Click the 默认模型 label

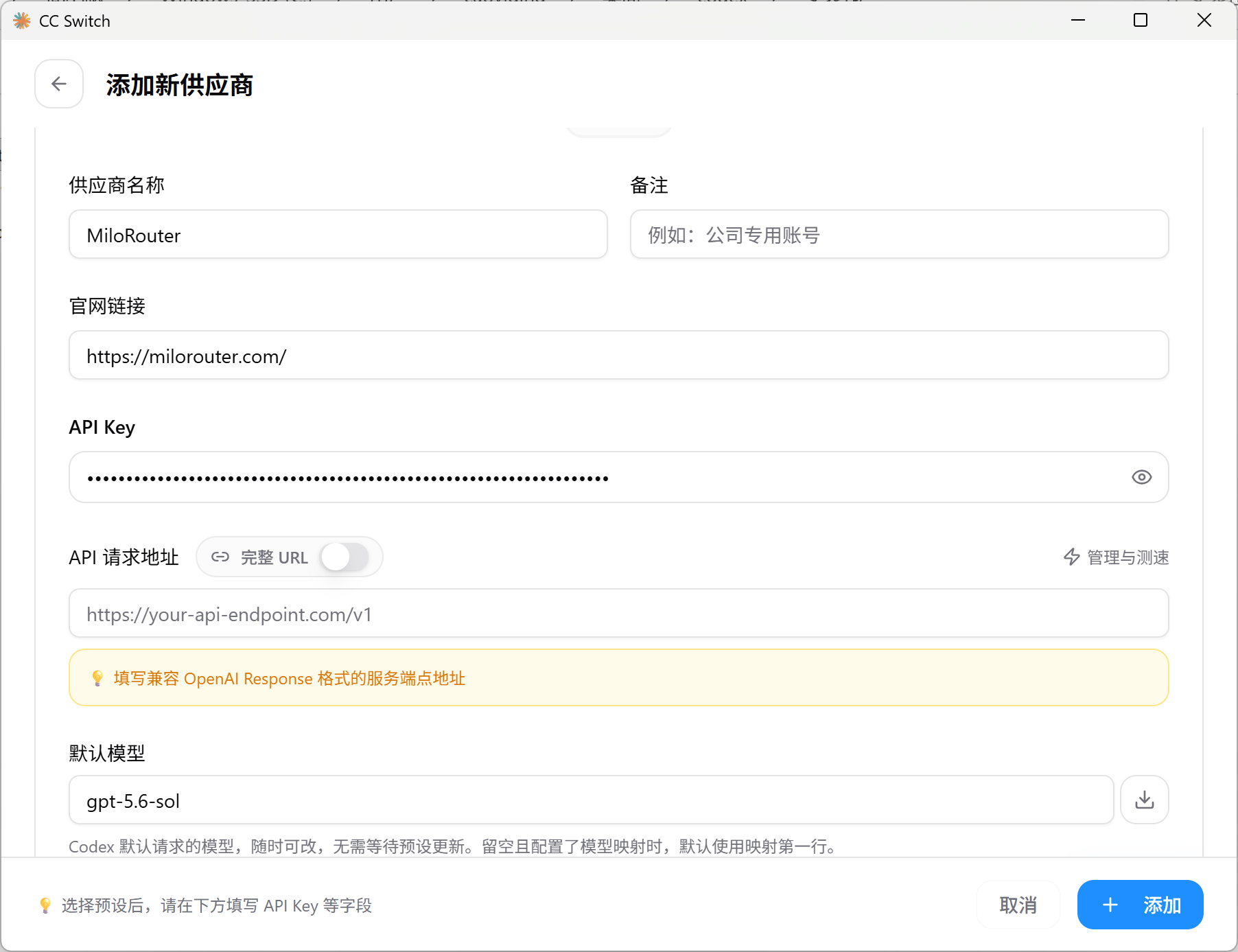107,753
